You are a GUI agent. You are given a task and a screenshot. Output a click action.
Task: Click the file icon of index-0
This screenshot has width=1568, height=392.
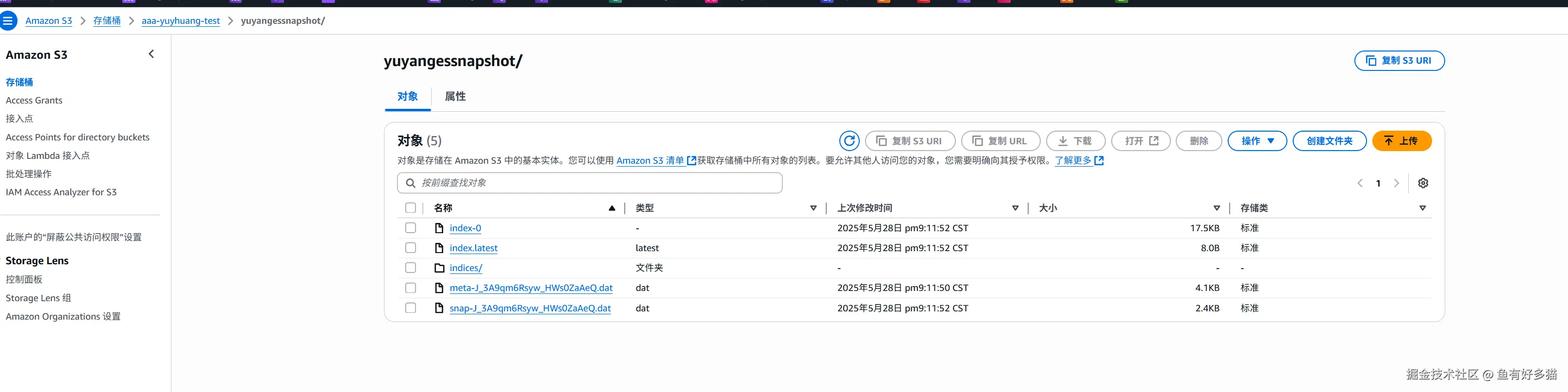(x=439, y=228)
